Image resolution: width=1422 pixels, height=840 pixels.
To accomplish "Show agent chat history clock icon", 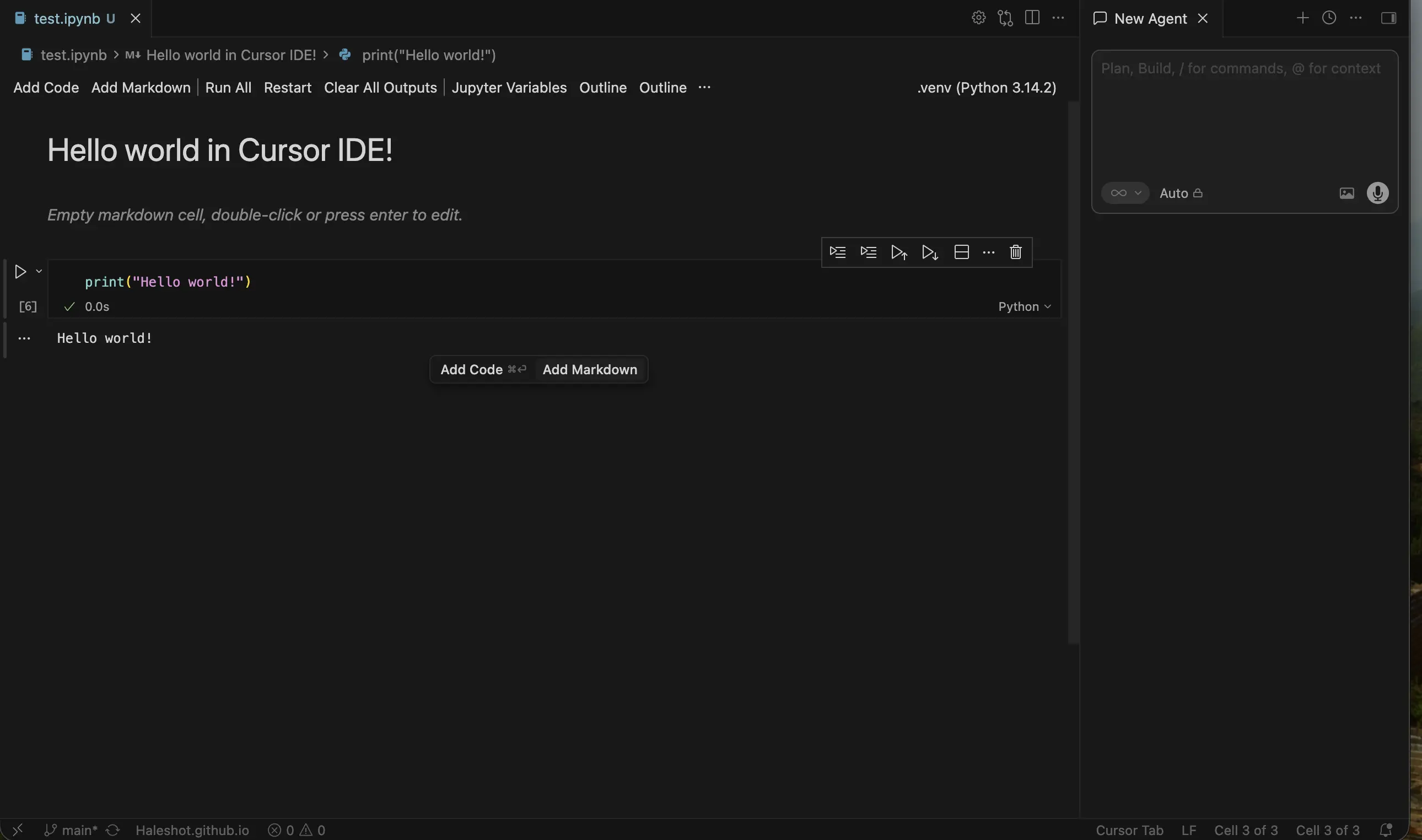I will click(1329, 18).
